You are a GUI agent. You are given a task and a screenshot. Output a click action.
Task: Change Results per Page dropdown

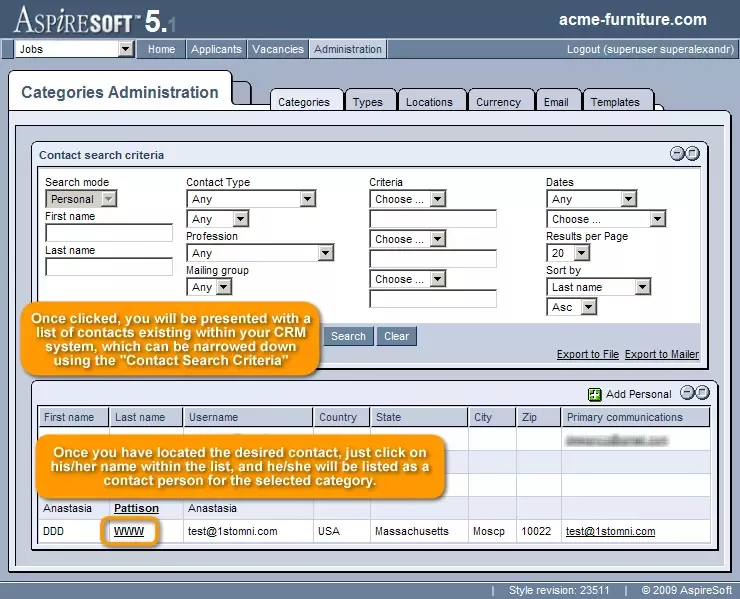(568, 253)
